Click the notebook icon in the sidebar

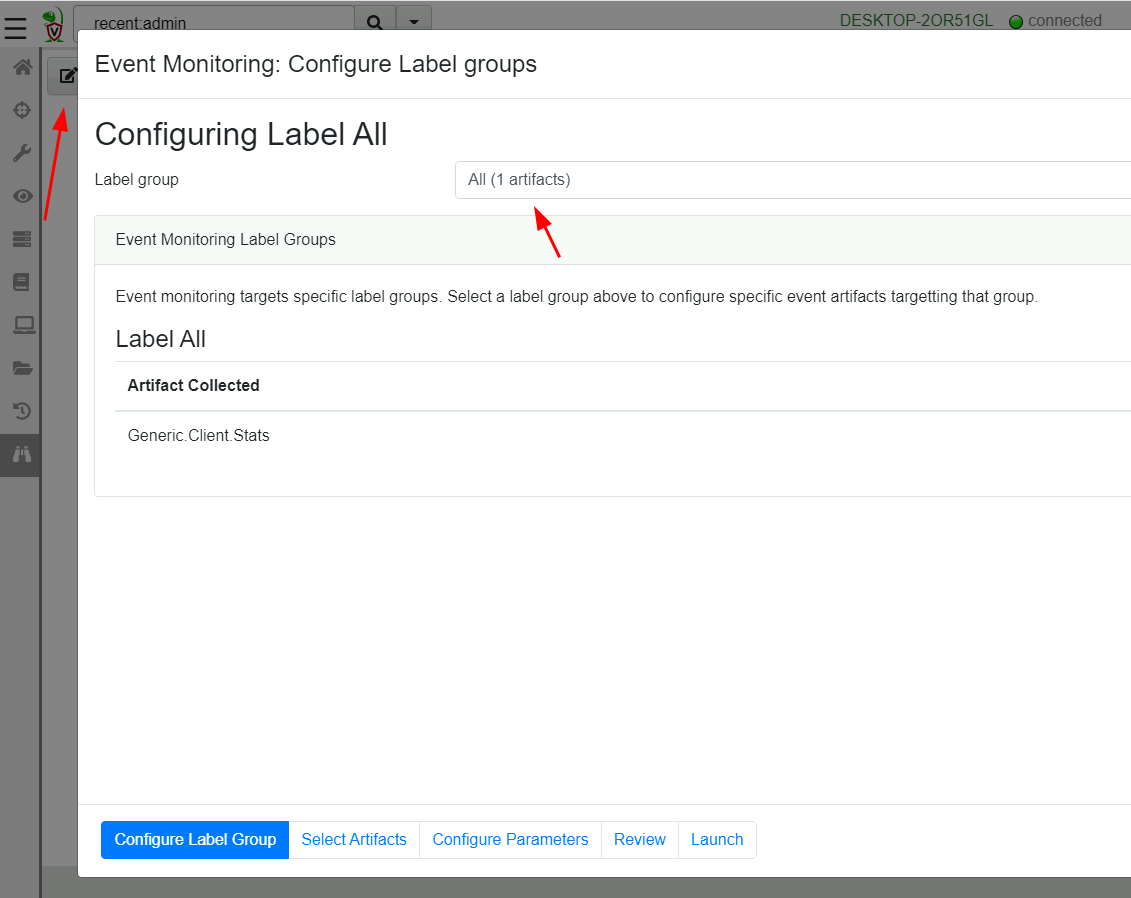(x=22, y=281)
